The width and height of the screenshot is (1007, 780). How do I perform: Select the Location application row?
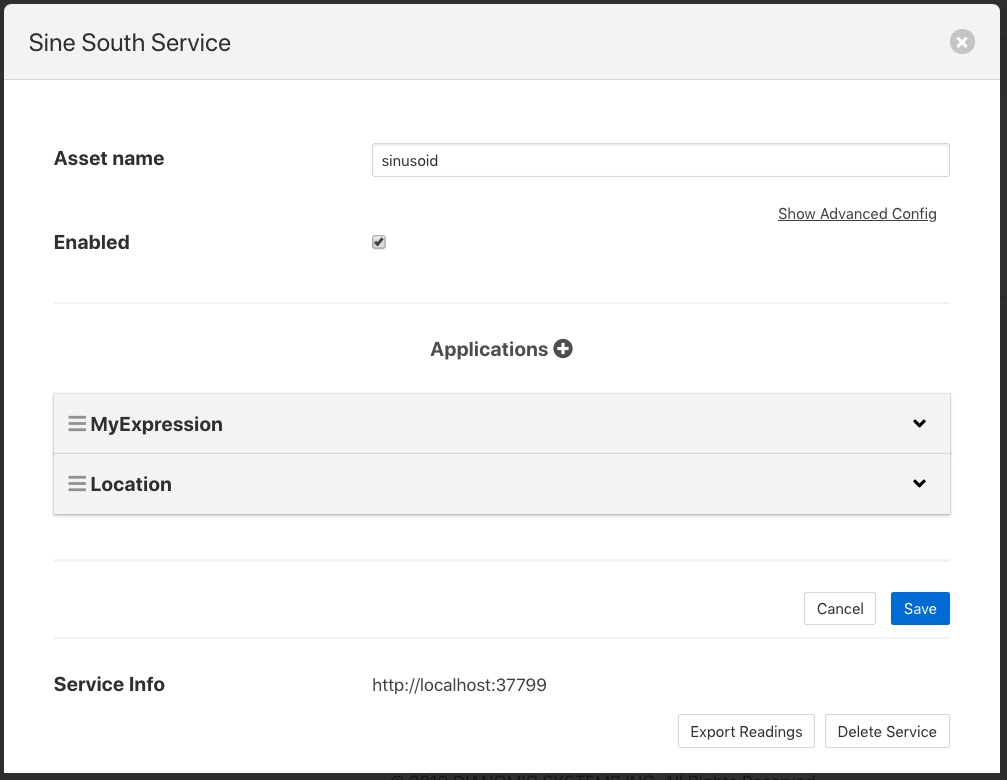[x=500, y=483]
